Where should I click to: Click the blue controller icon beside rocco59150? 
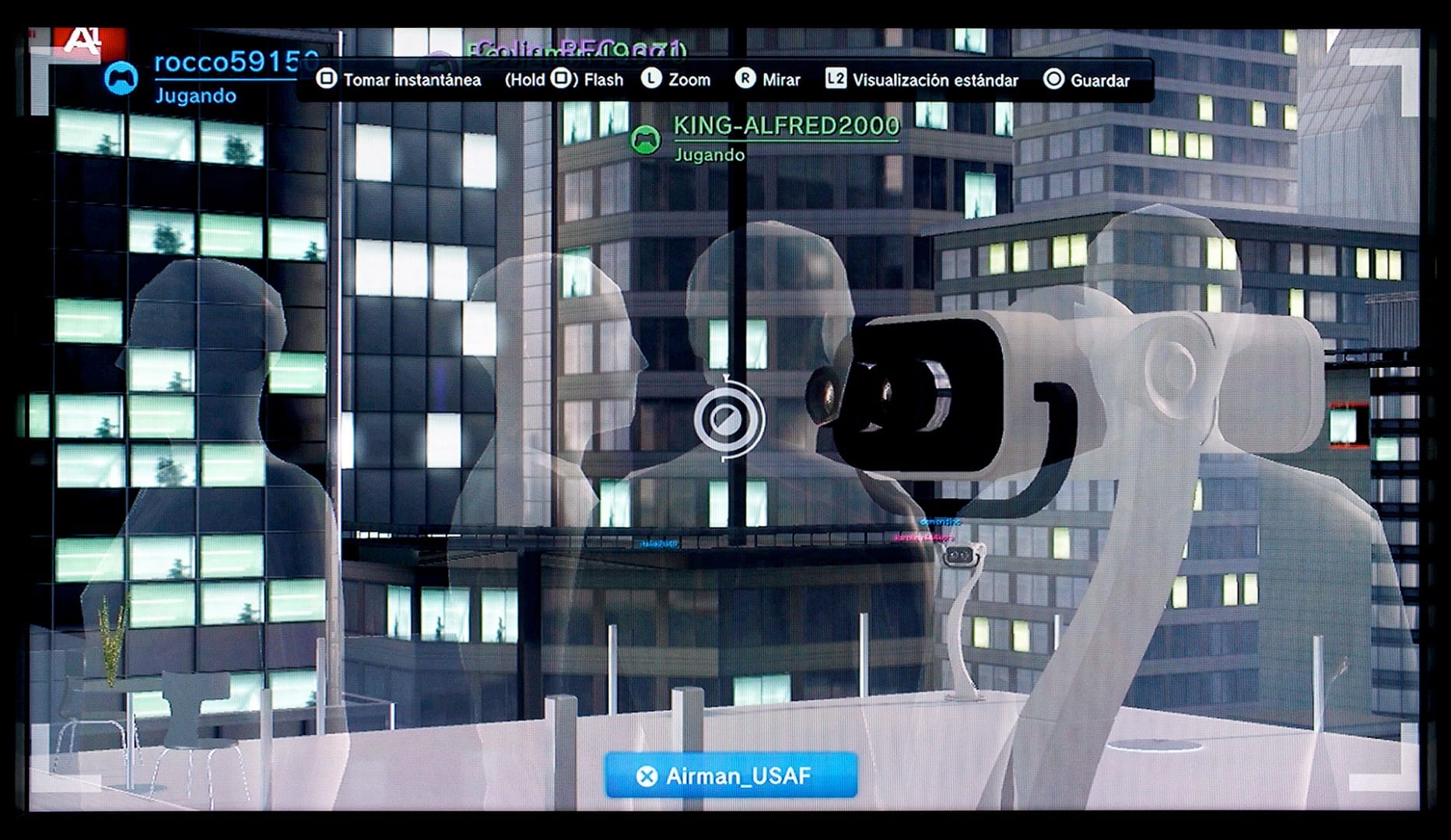click(121, 79)
